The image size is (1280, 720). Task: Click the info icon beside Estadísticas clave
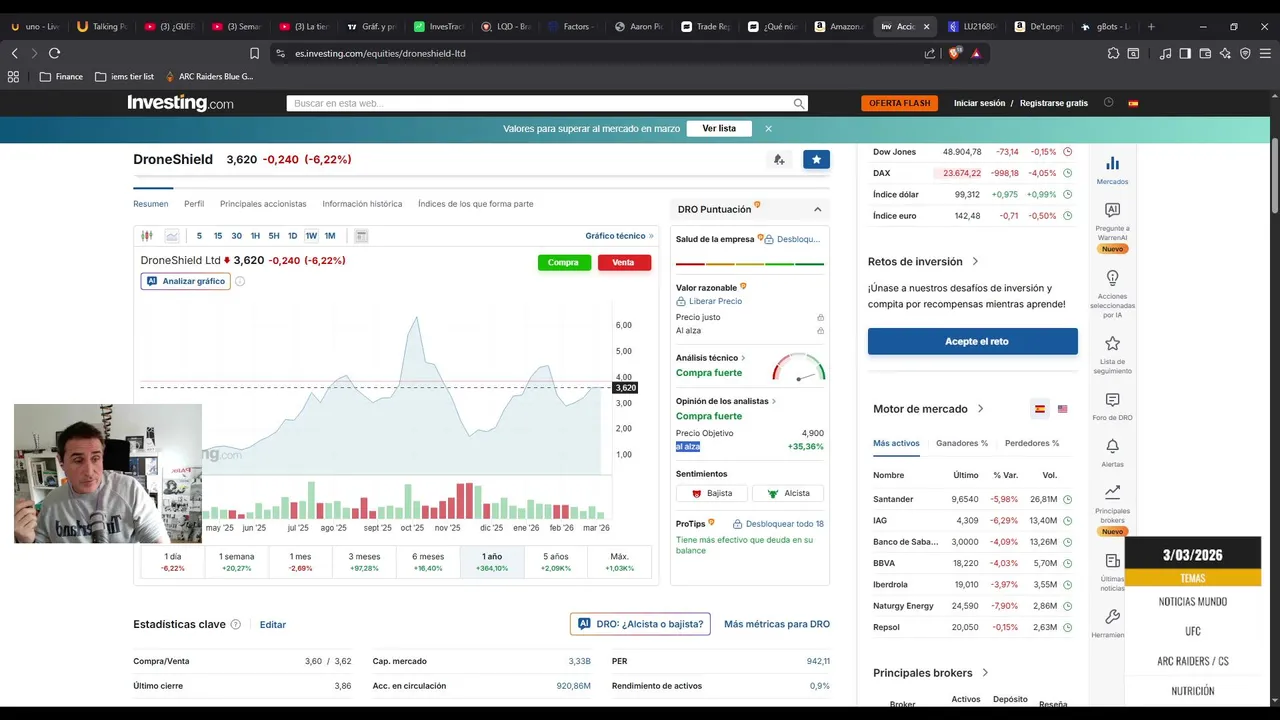pos(236,624)
